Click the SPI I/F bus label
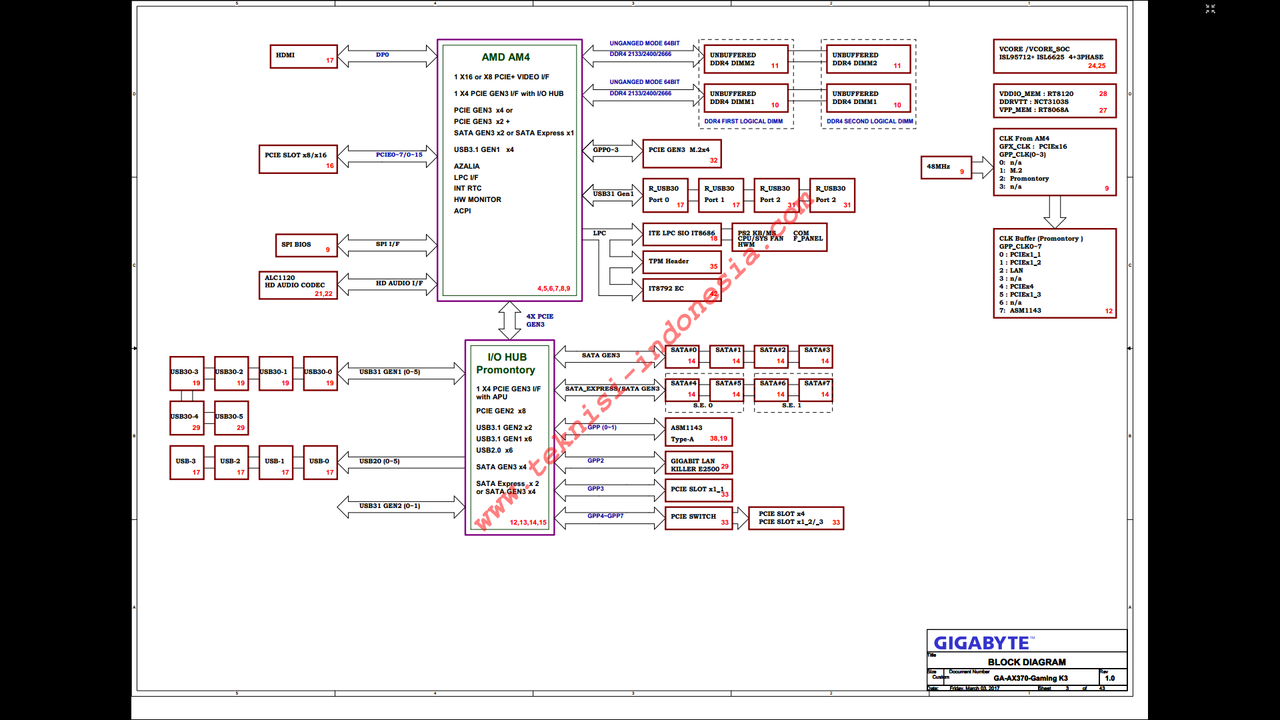1280x720 pixels. pos(388,244)
